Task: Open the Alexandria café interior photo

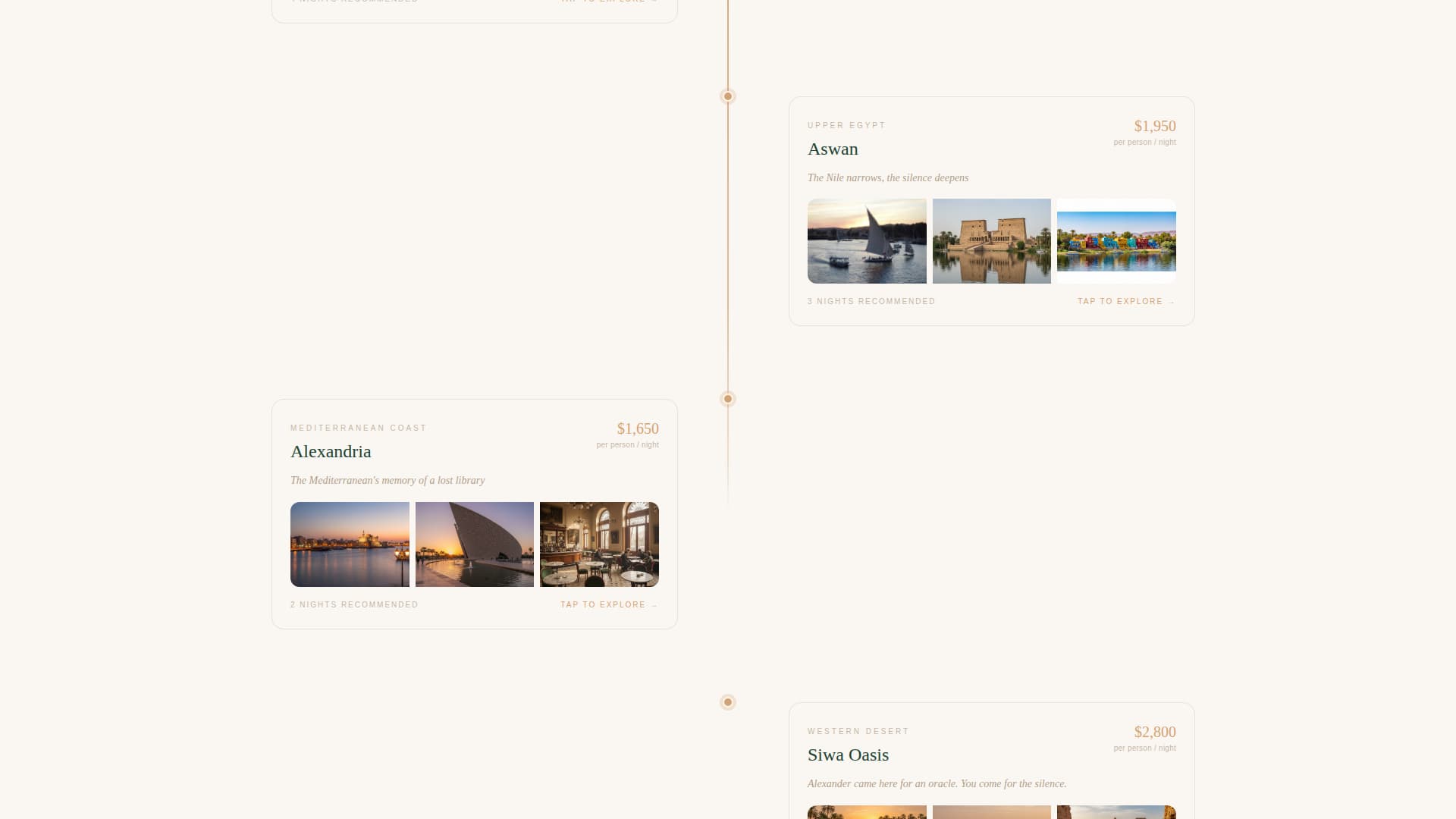Action: (x=599, y=544)
